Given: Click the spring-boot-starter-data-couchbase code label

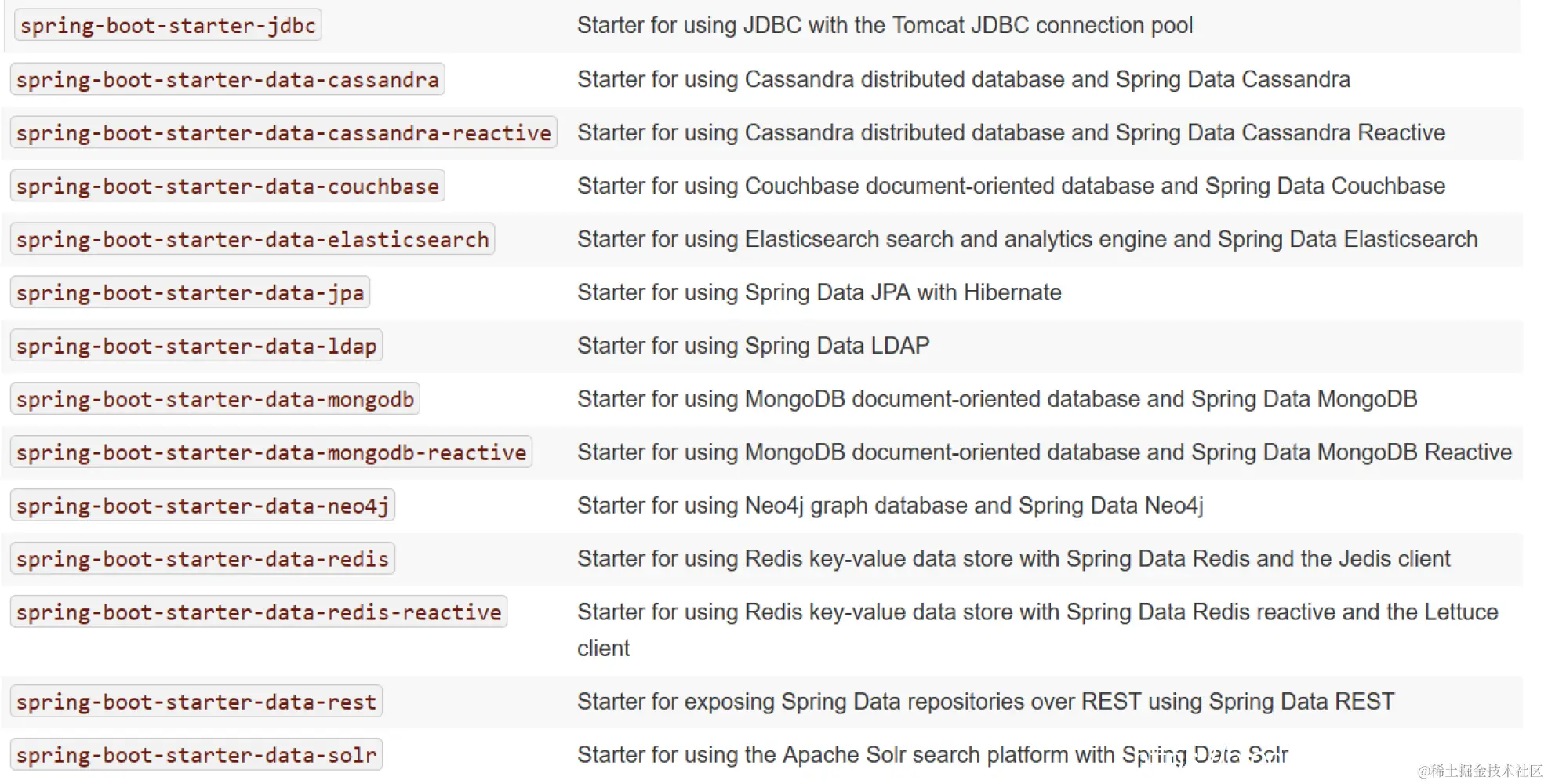Looking at the screenshot, I should click(227, 187).
